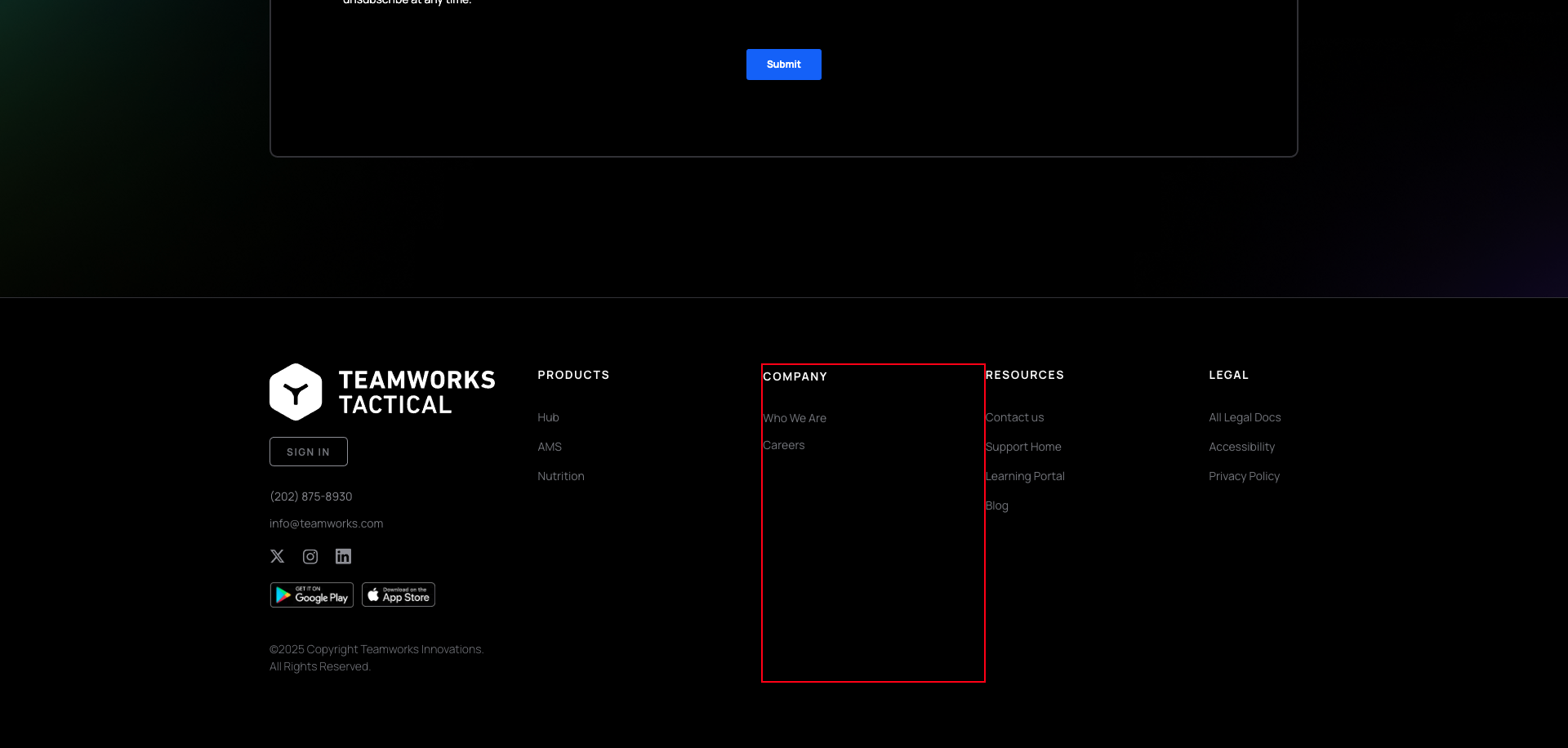
Task: Click the SIGN IN button
Action: [308, 451]
